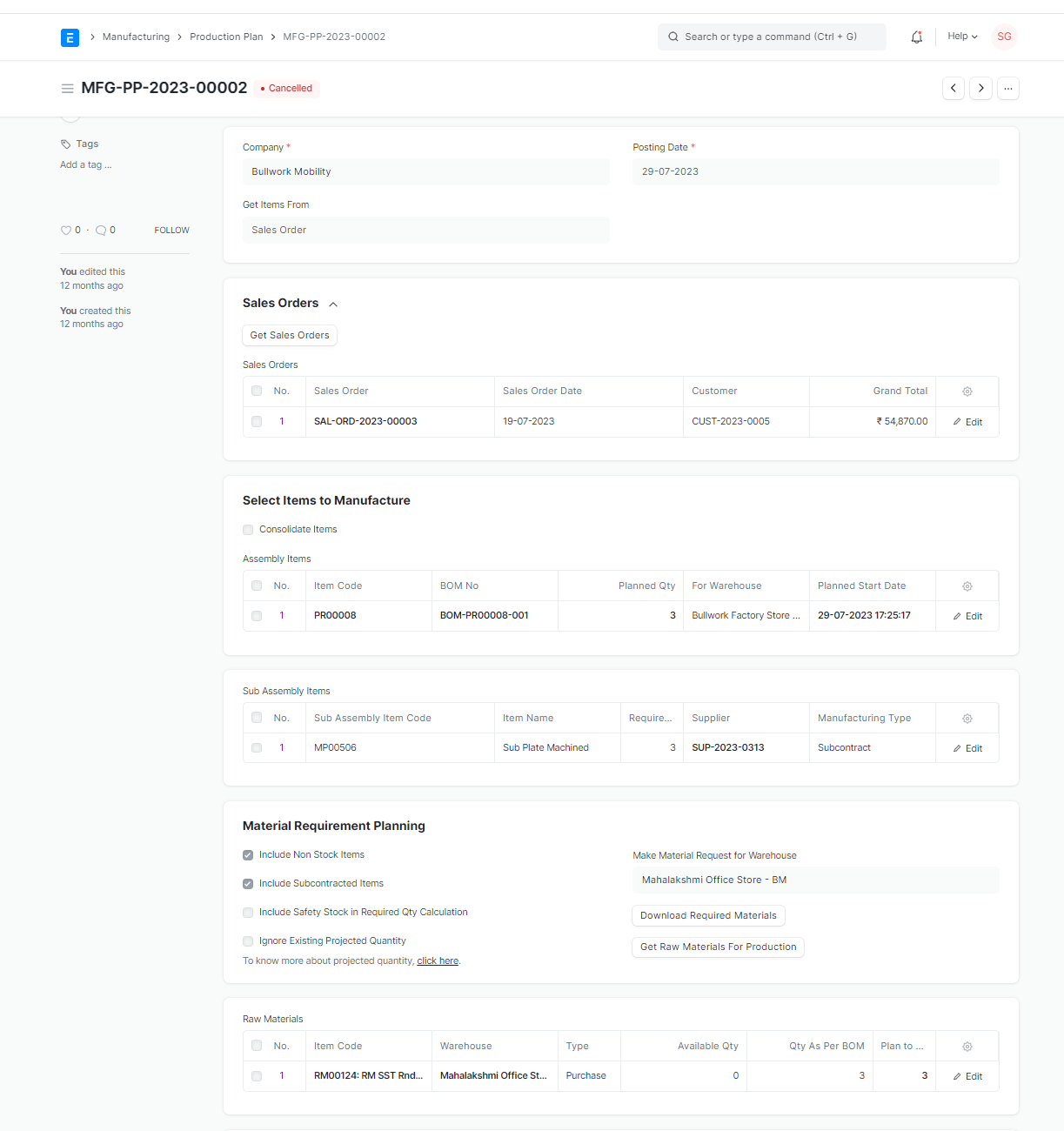Toggle the sidebar hamburger menu icon

click(67, 89)
